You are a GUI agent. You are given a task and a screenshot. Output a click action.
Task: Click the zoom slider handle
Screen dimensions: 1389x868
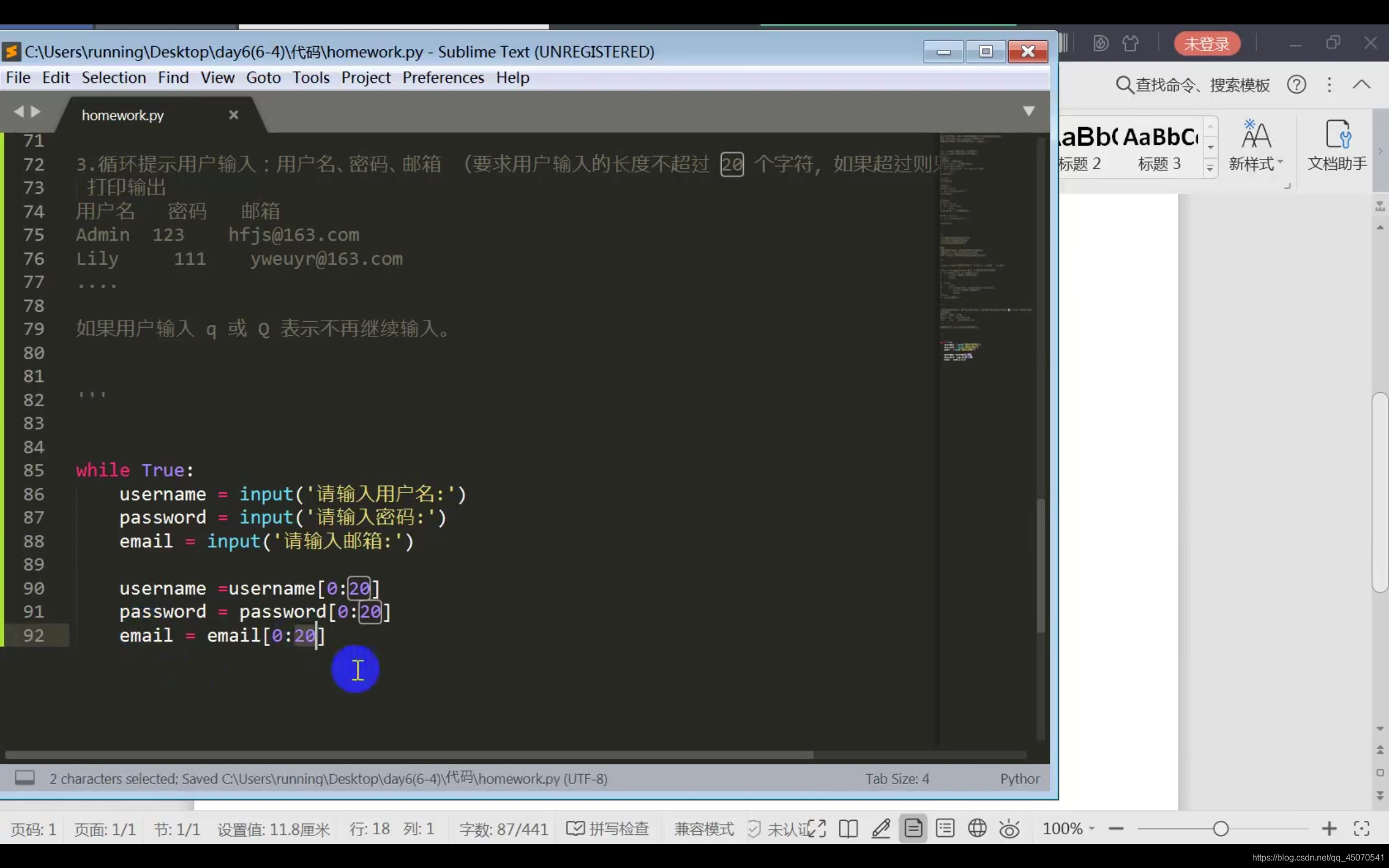tap(1221, 828)
